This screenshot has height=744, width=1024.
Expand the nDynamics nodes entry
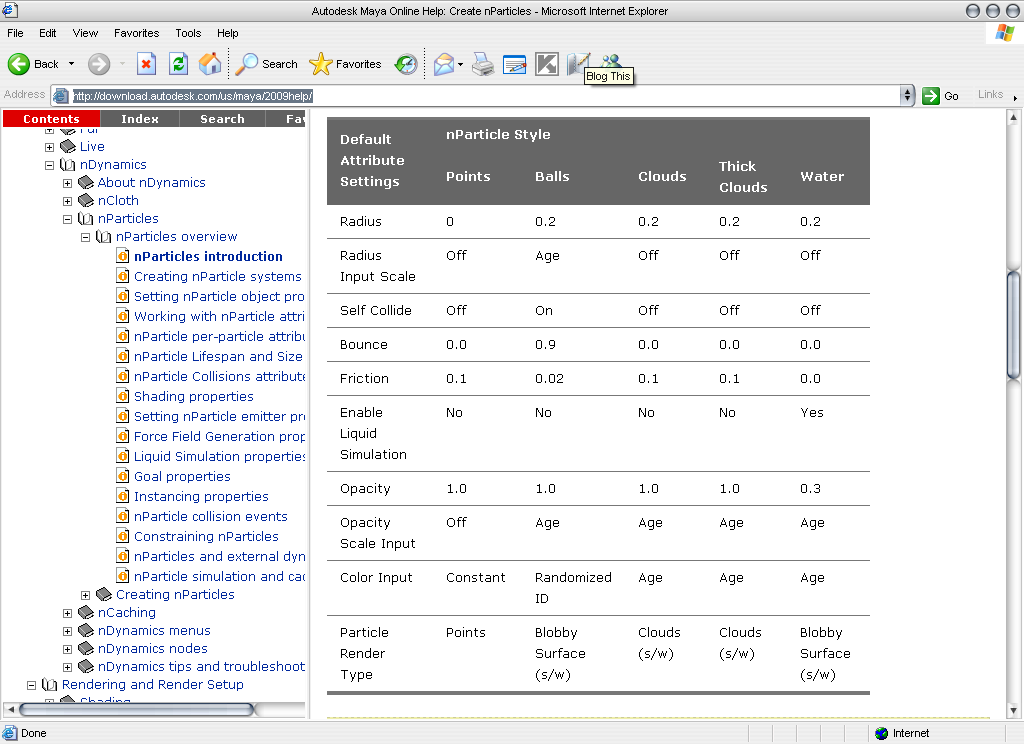tap(67, 649)
